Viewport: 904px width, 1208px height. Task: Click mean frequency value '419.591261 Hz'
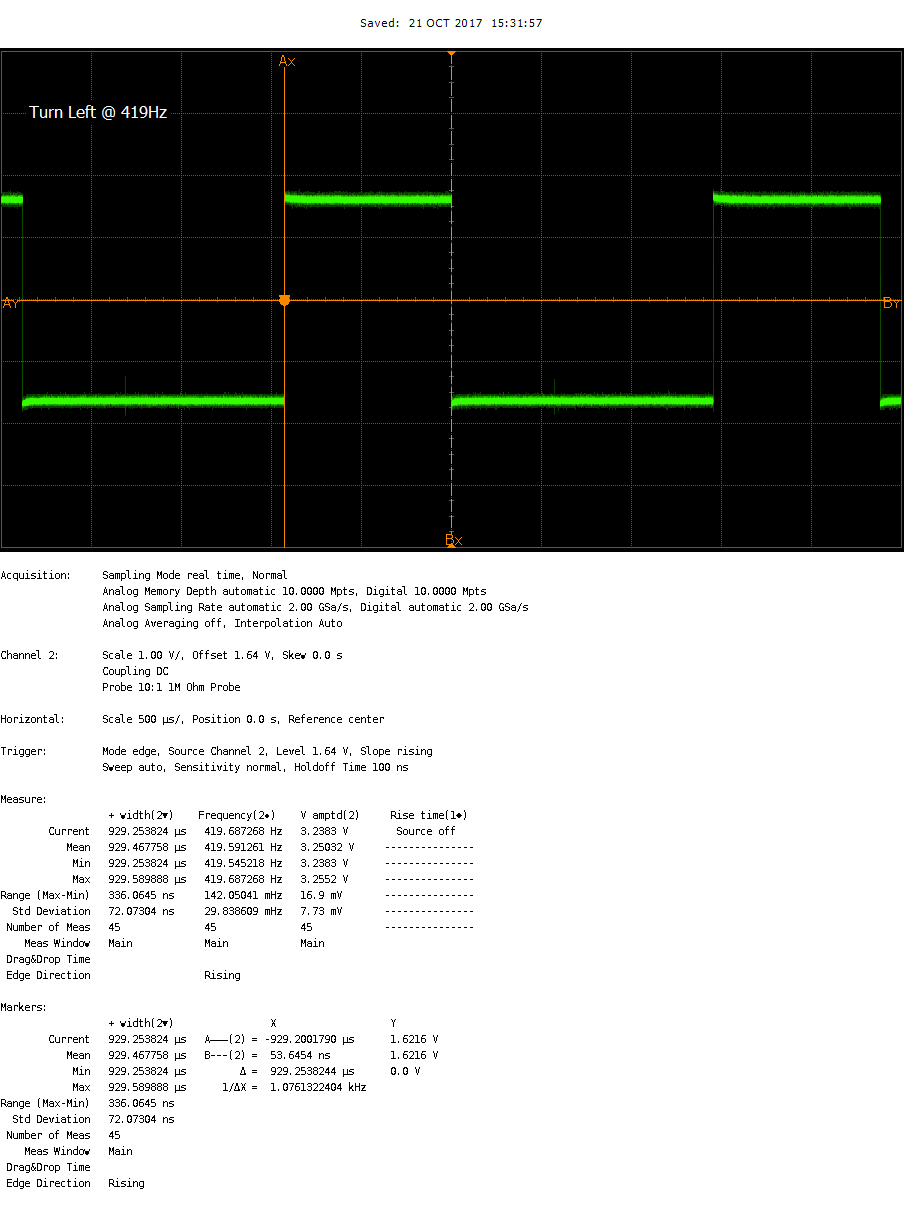(243, 847)
